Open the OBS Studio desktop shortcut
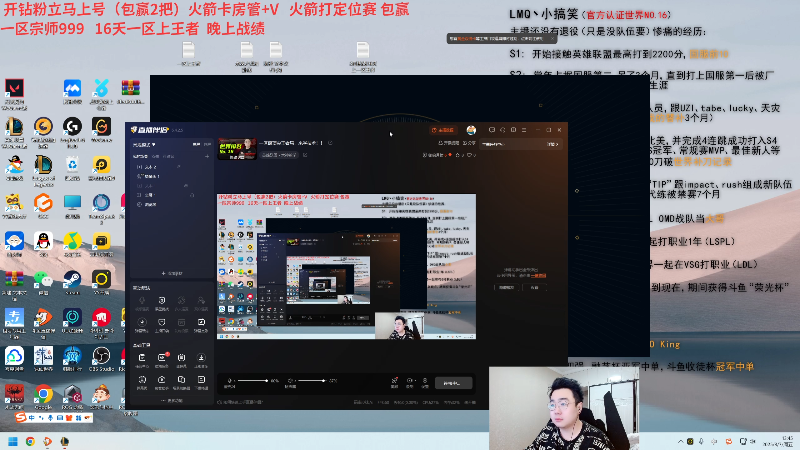This screenshot has width=800, height=450. [x=102, y=356]
